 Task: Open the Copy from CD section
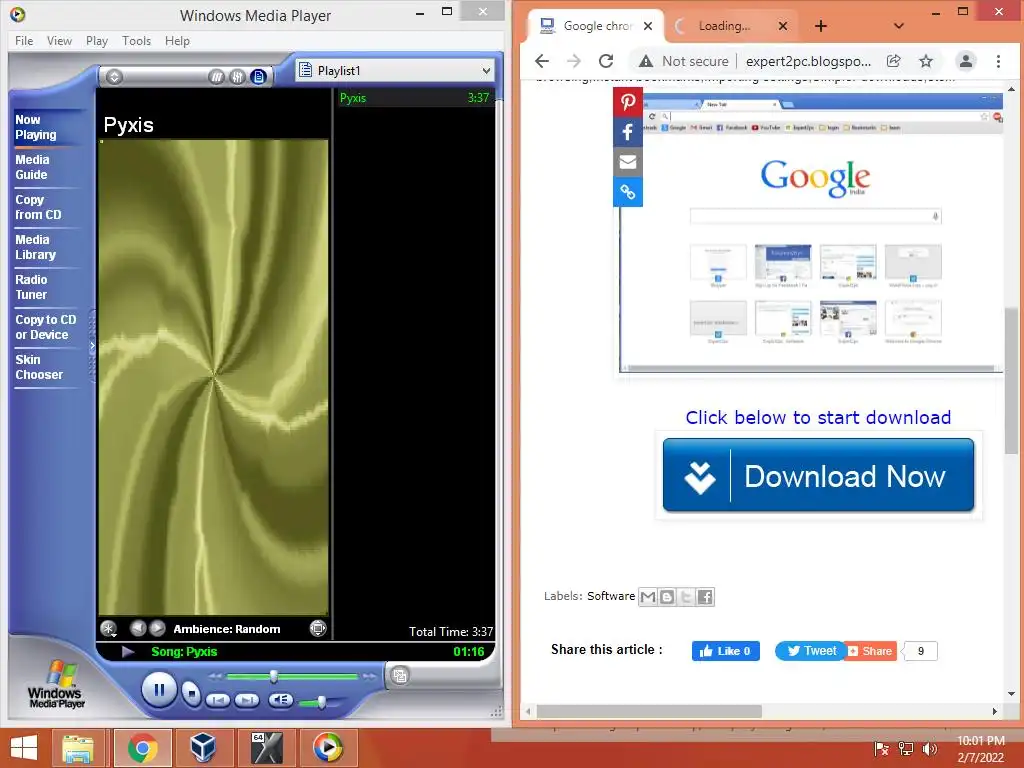38,207
